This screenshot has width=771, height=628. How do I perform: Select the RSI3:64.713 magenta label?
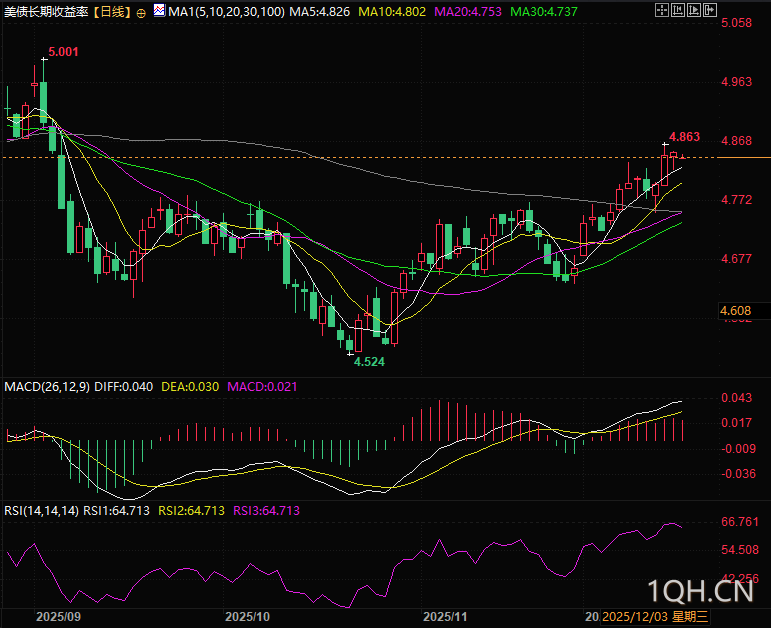[266, 510]
